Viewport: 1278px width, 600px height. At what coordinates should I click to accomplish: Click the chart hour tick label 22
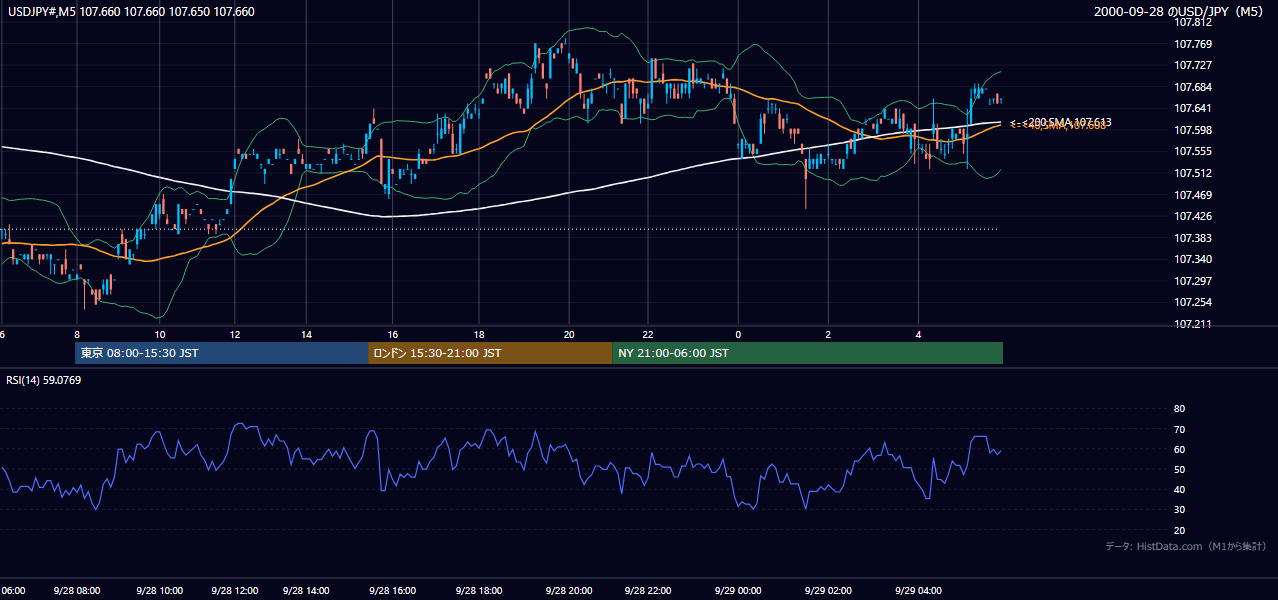pos(648,334)
